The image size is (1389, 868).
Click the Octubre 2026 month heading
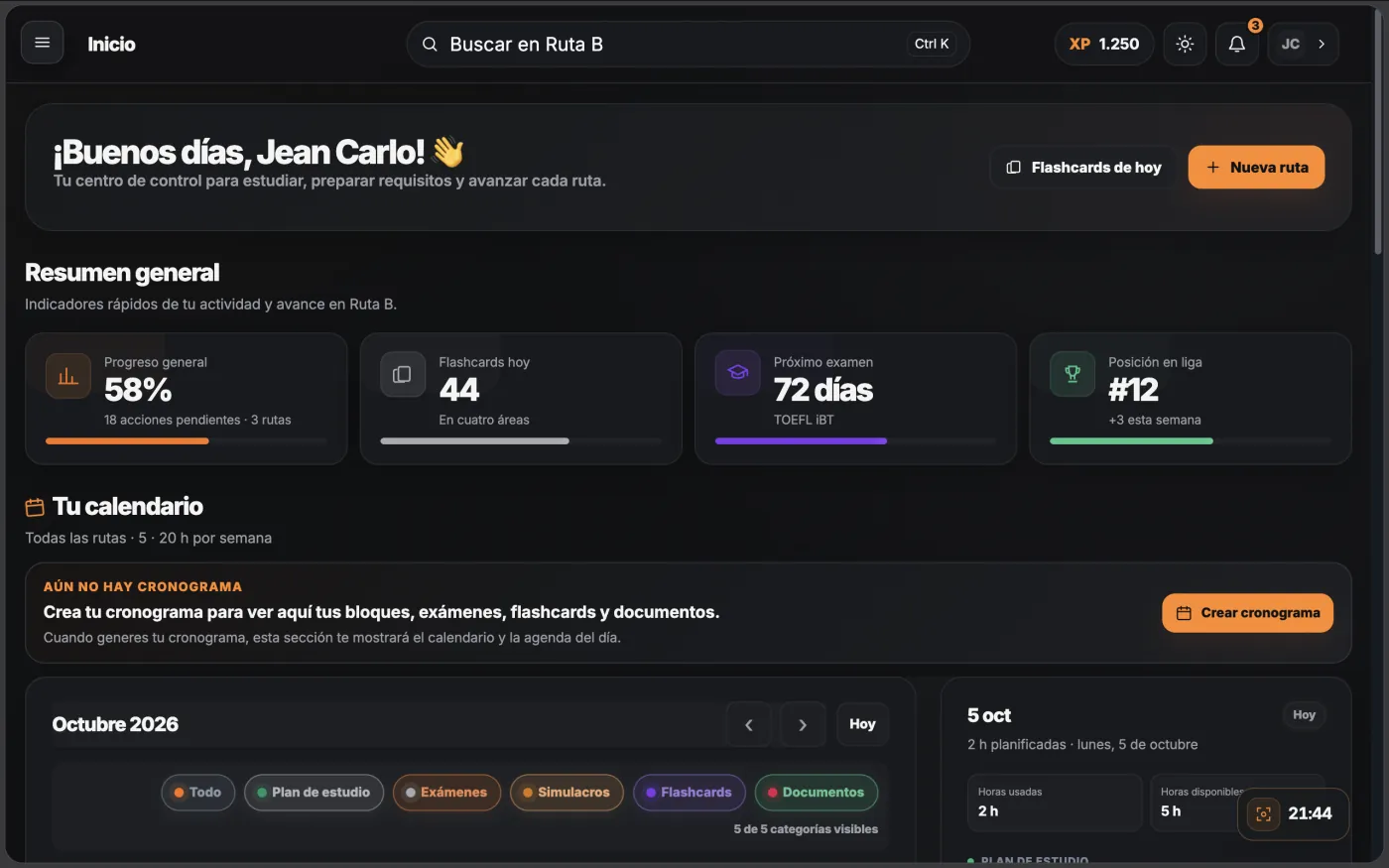[x=115, y=724]
